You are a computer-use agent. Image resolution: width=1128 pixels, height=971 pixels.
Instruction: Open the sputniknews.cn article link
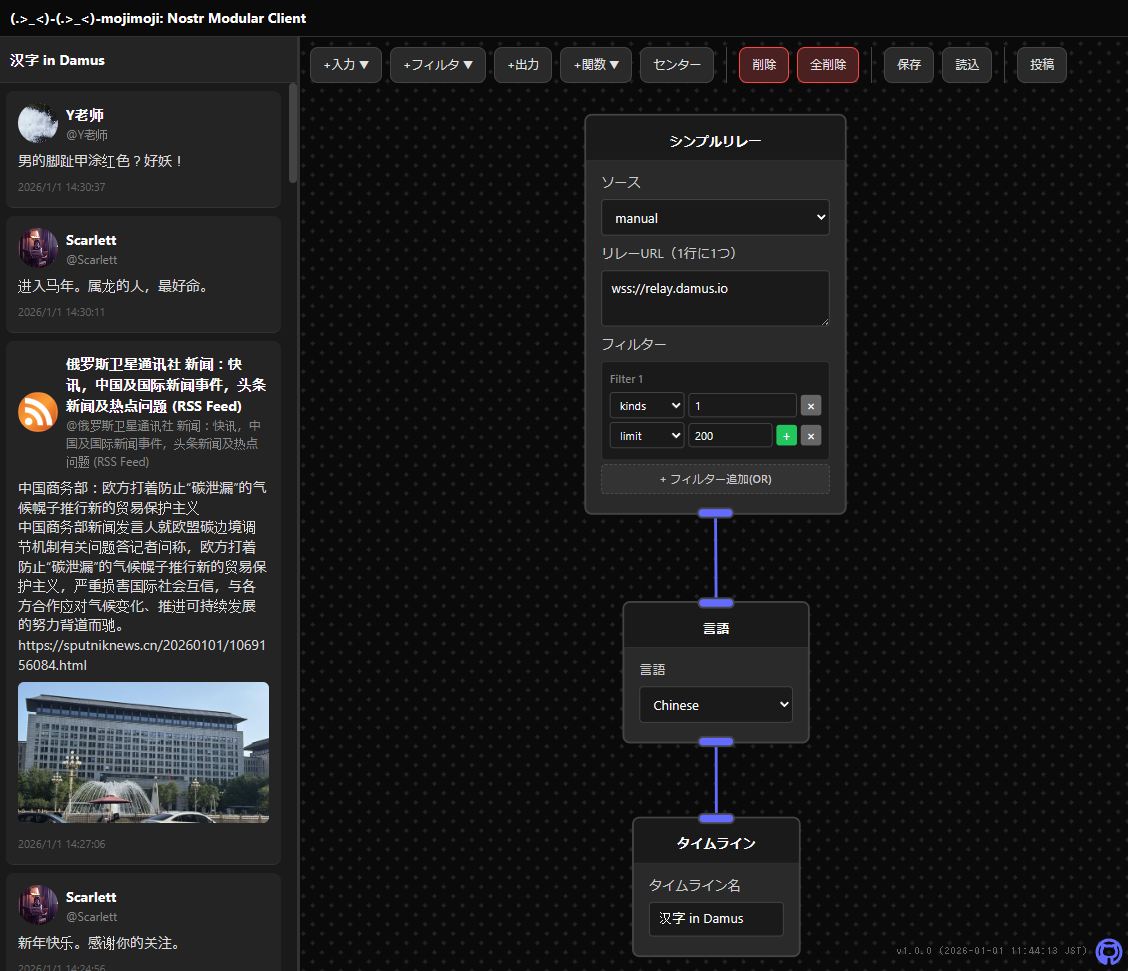click(142, 655)
